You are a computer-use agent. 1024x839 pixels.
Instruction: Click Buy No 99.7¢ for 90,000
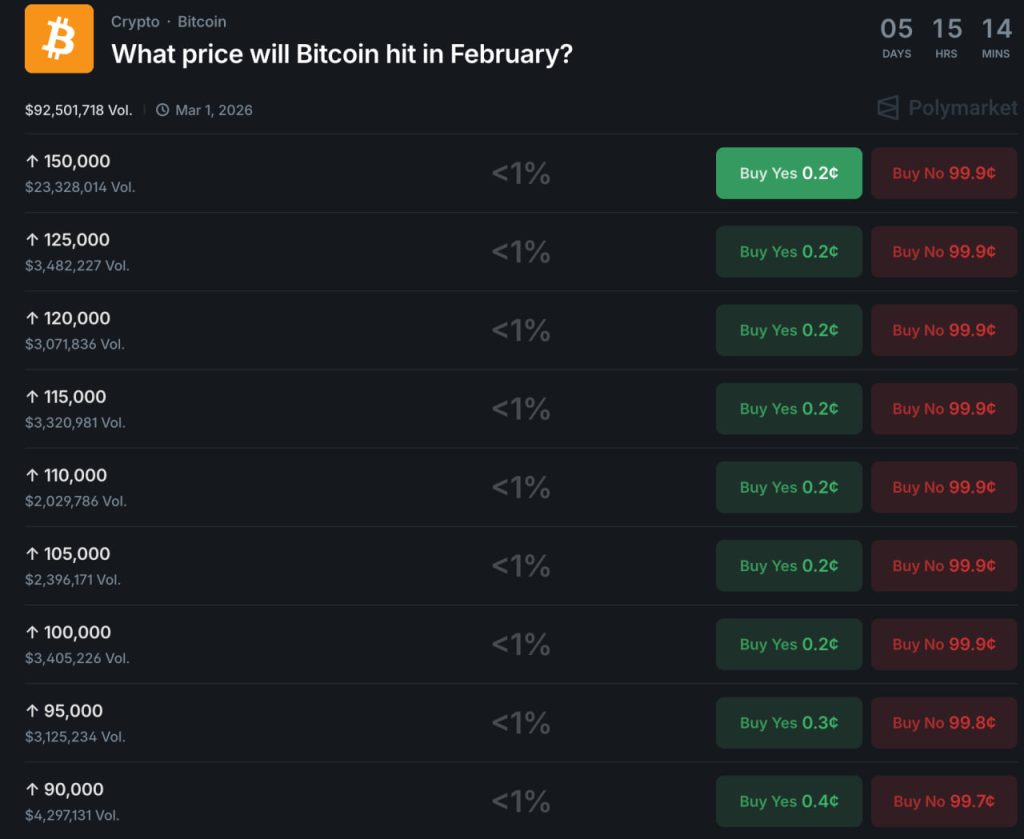pyautogui.click(x=943, y=801)
